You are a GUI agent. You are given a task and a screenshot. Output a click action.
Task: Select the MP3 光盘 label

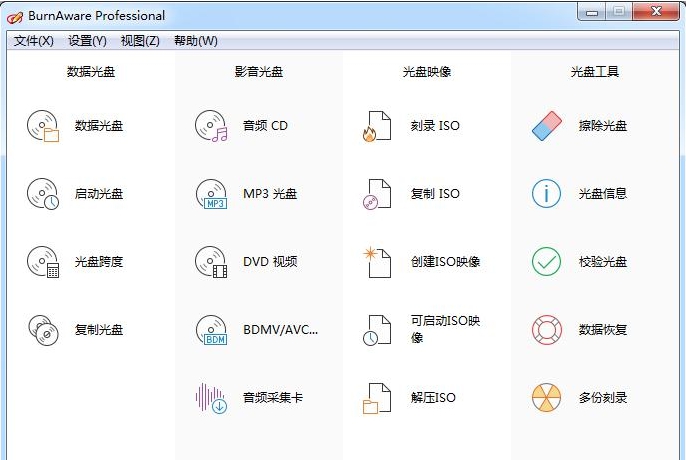(x=270, y=194)
